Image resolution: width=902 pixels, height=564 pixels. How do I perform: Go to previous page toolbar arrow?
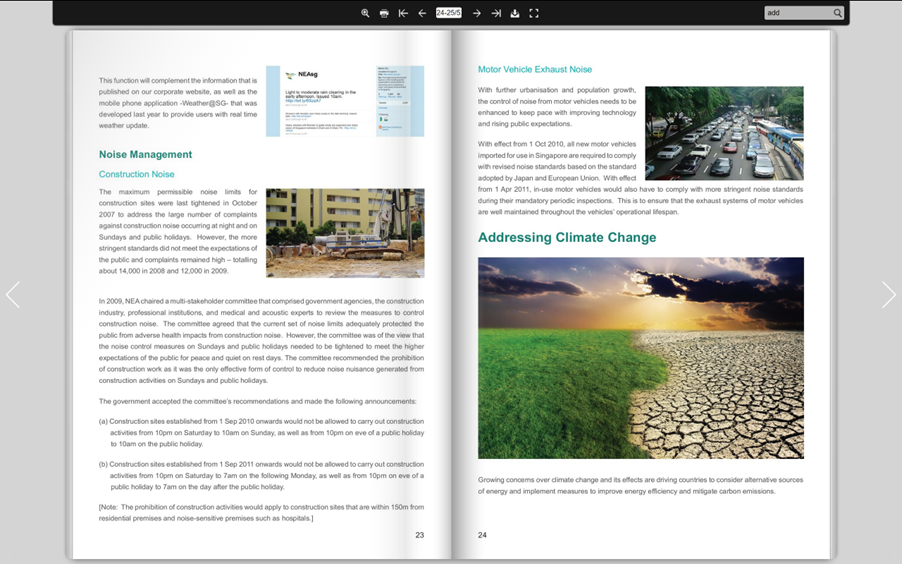422,13
